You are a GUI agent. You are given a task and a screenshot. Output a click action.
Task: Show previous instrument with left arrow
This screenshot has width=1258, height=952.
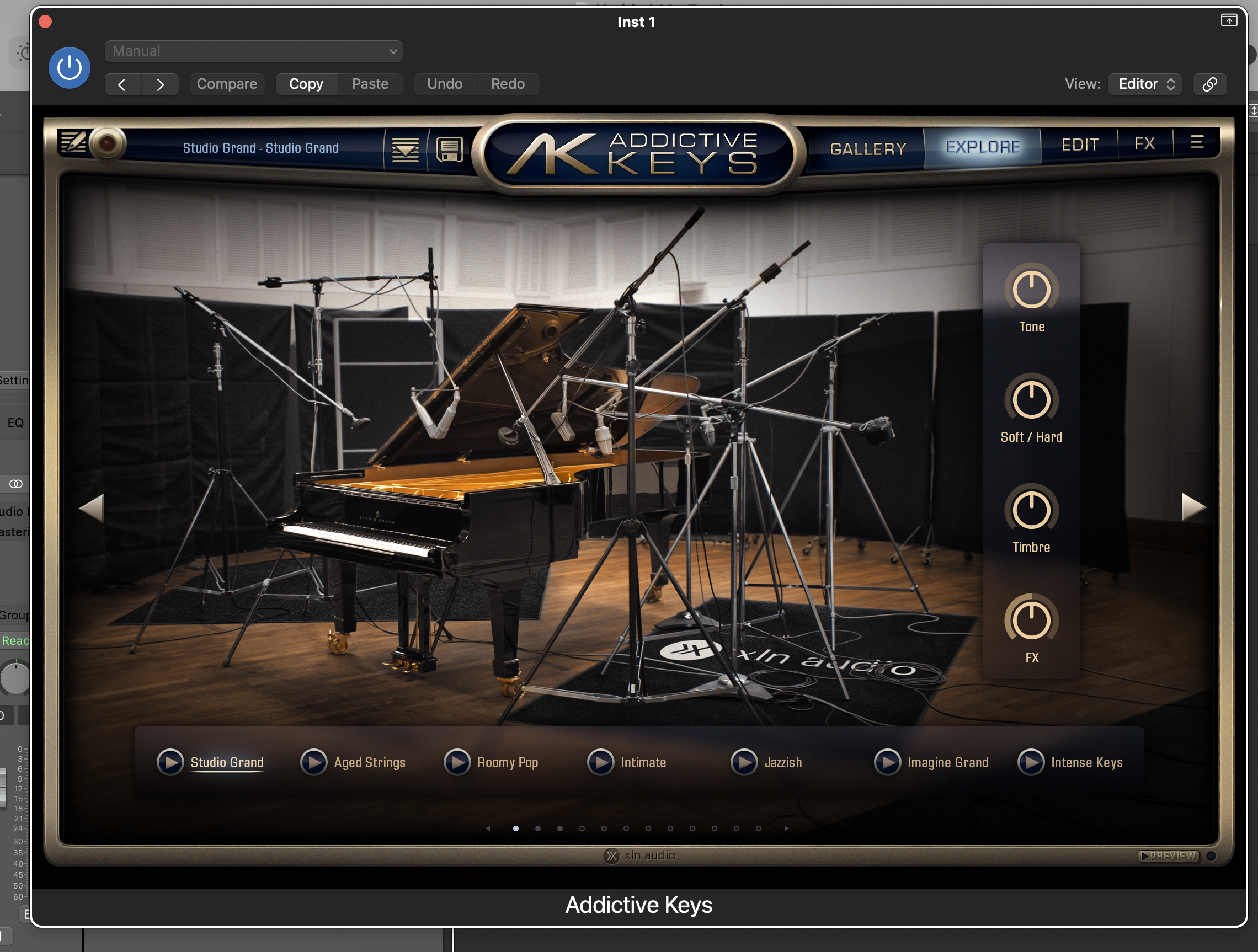91,507
